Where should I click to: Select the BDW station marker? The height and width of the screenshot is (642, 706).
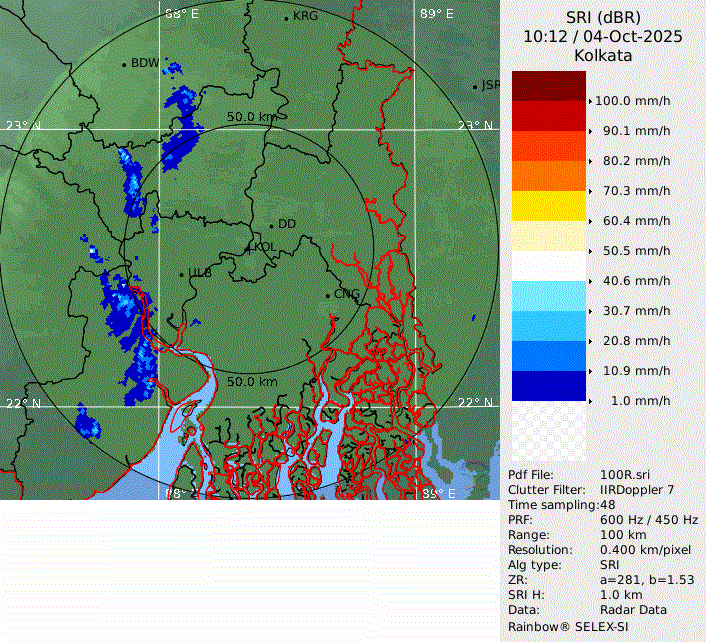click(124, 64)
